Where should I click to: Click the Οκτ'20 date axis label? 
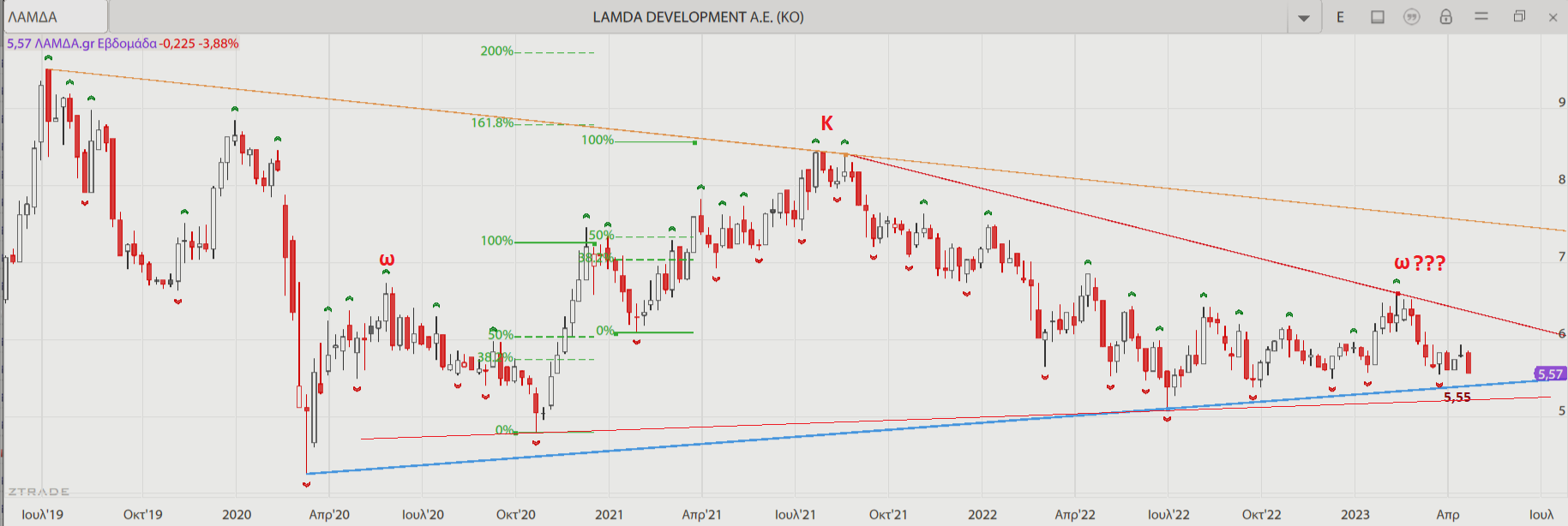(516, 515)
